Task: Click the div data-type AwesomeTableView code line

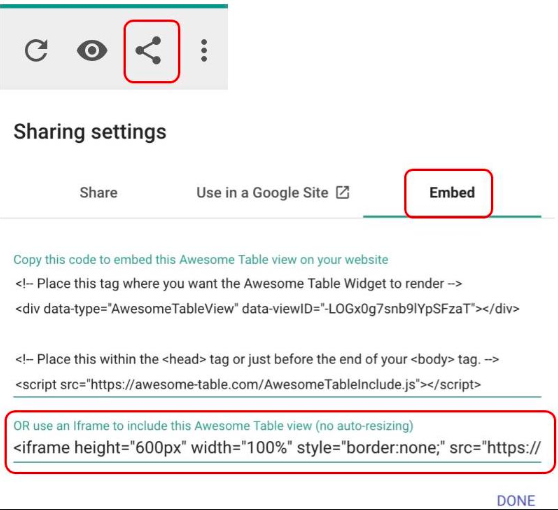Action: (x=268, y=309)
